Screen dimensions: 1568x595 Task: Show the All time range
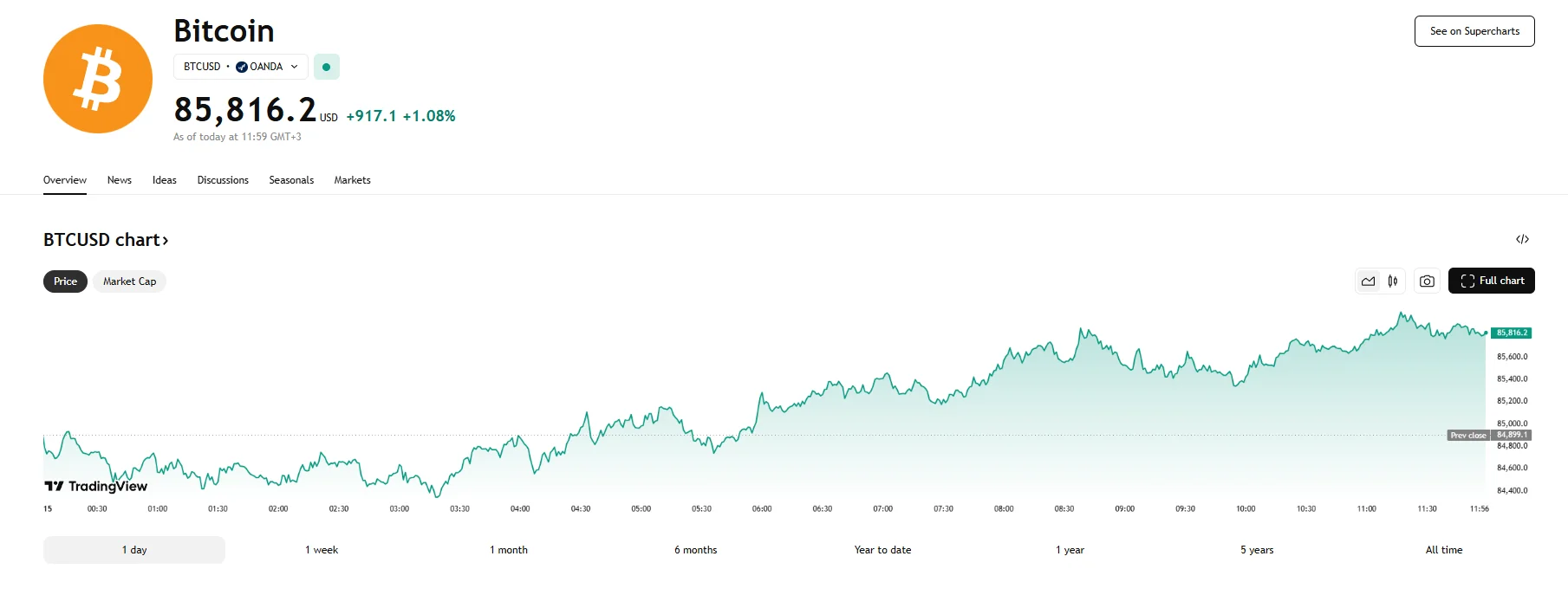[x=1443, y=550]
